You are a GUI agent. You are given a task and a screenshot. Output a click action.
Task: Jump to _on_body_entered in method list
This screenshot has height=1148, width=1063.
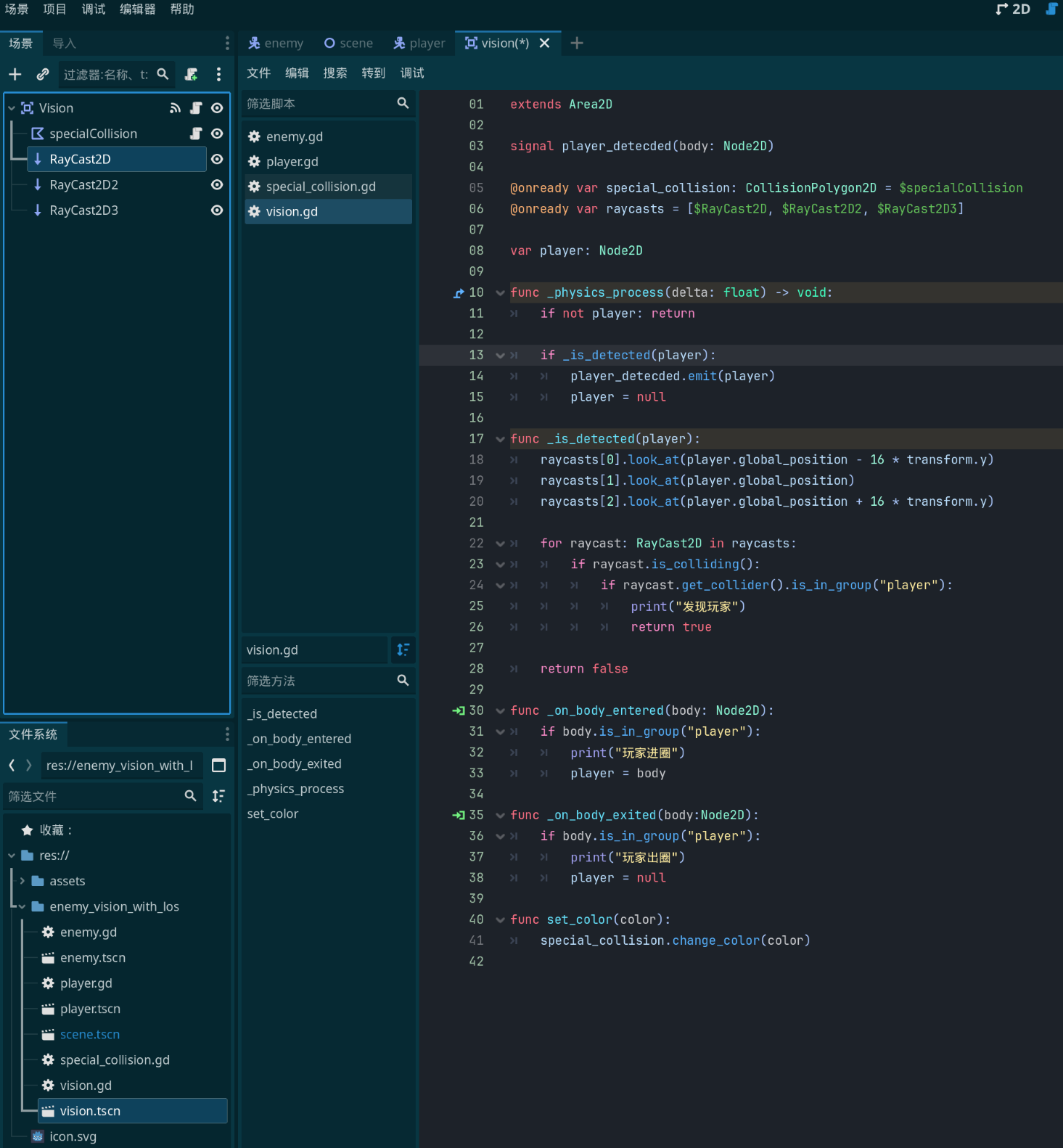[x=299, y=739]
